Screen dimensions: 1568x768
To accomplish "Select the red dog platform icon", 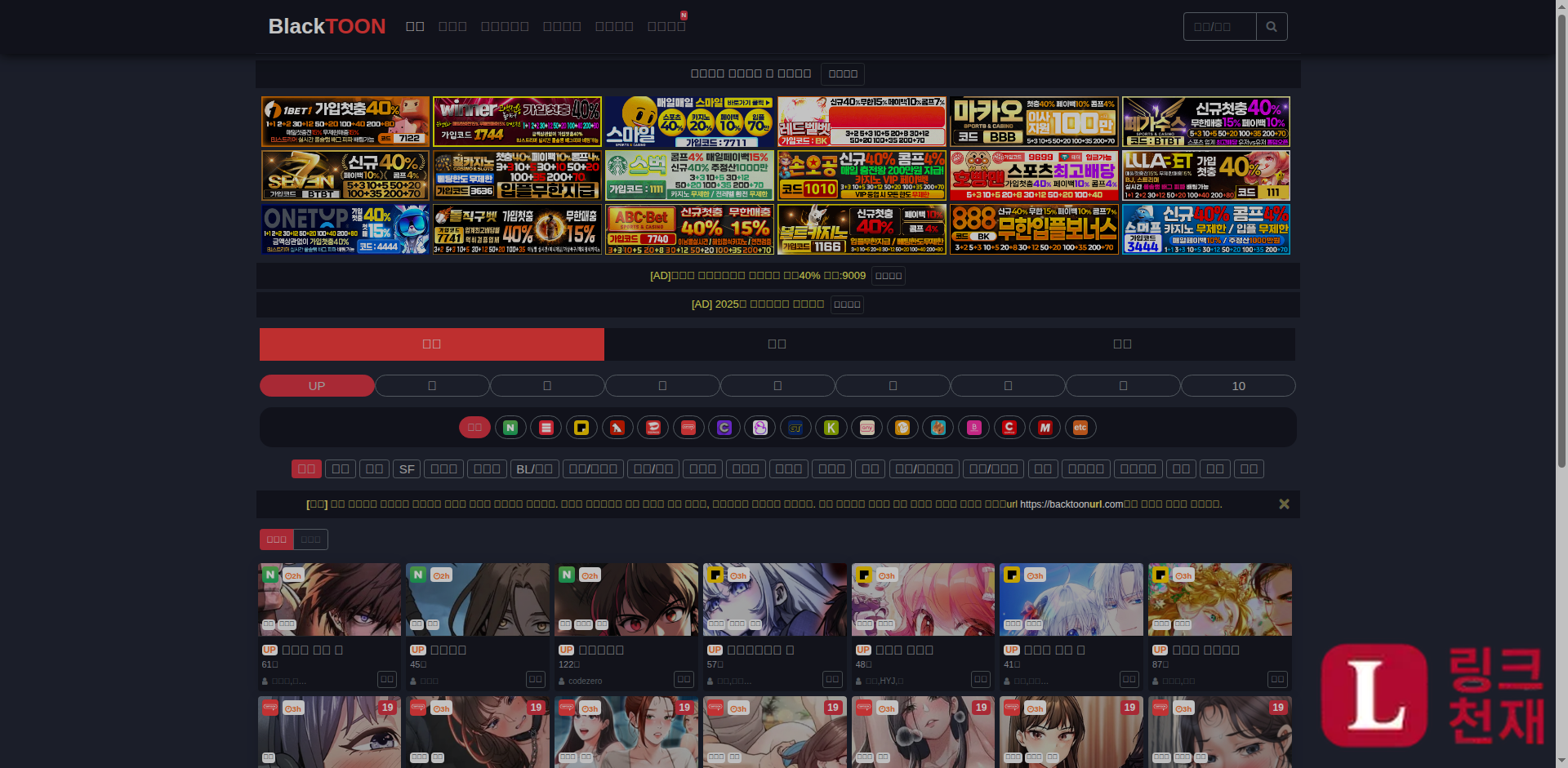I will [617, 428].
